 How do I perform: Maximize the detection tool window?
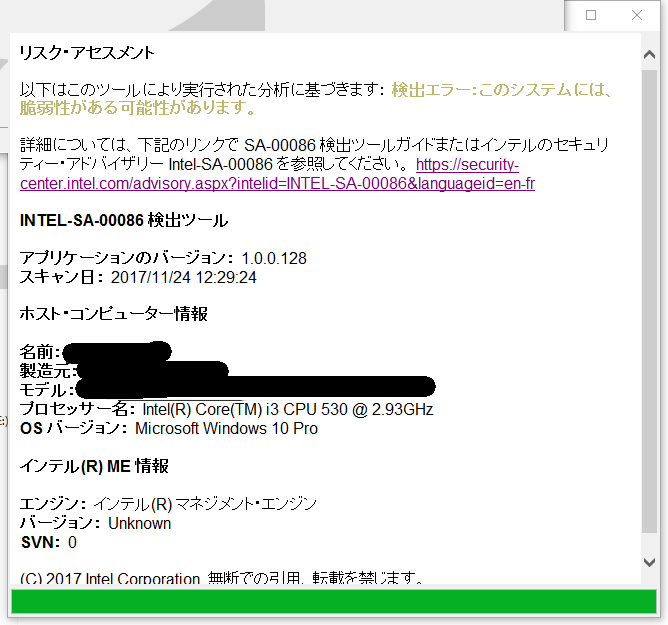coord(591,15)
